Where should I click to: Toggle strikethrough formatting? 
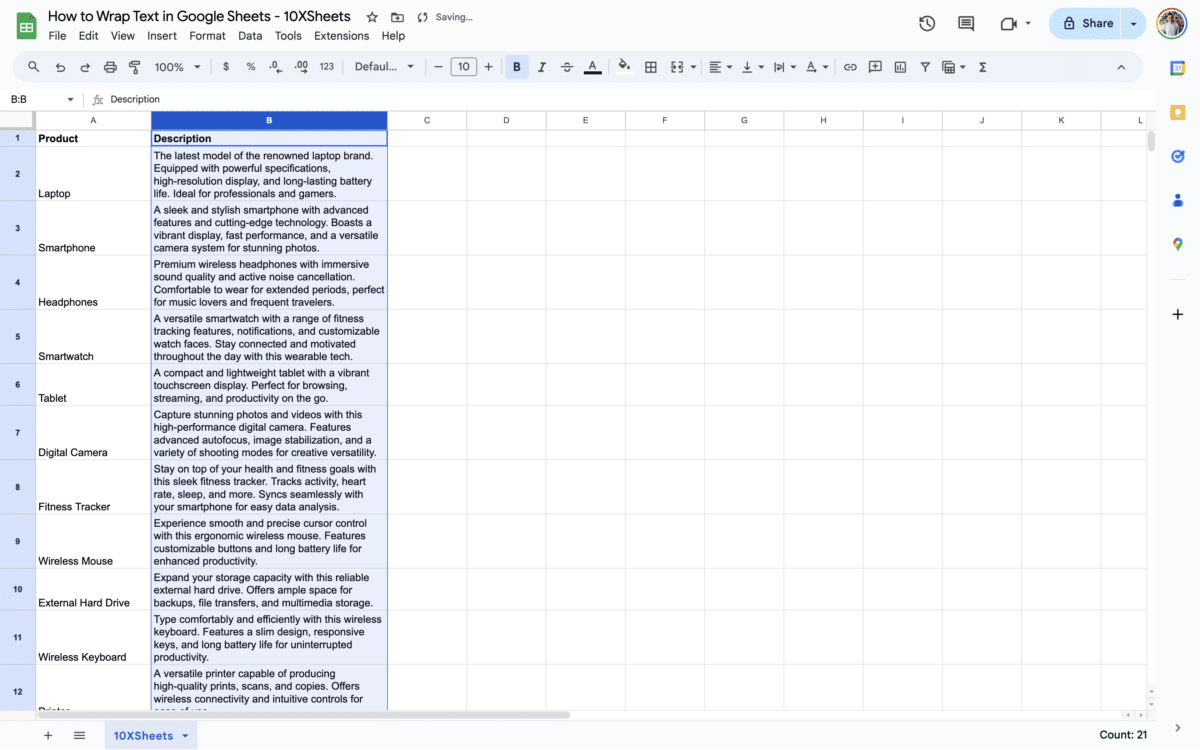[x=566, y=66]
